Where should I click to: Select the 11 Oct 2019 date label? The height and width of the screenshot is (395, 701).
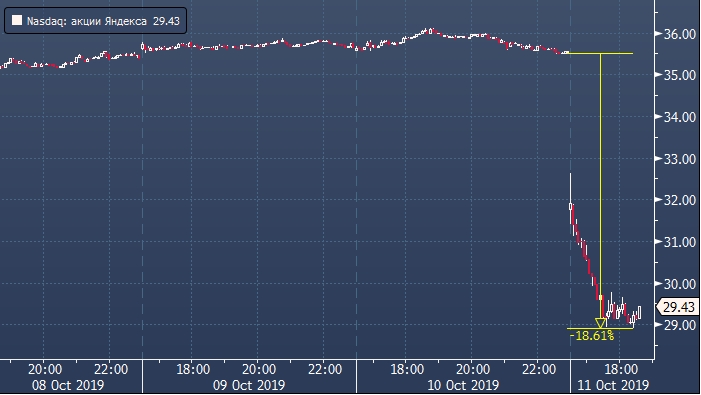click(x=613, y=385)
